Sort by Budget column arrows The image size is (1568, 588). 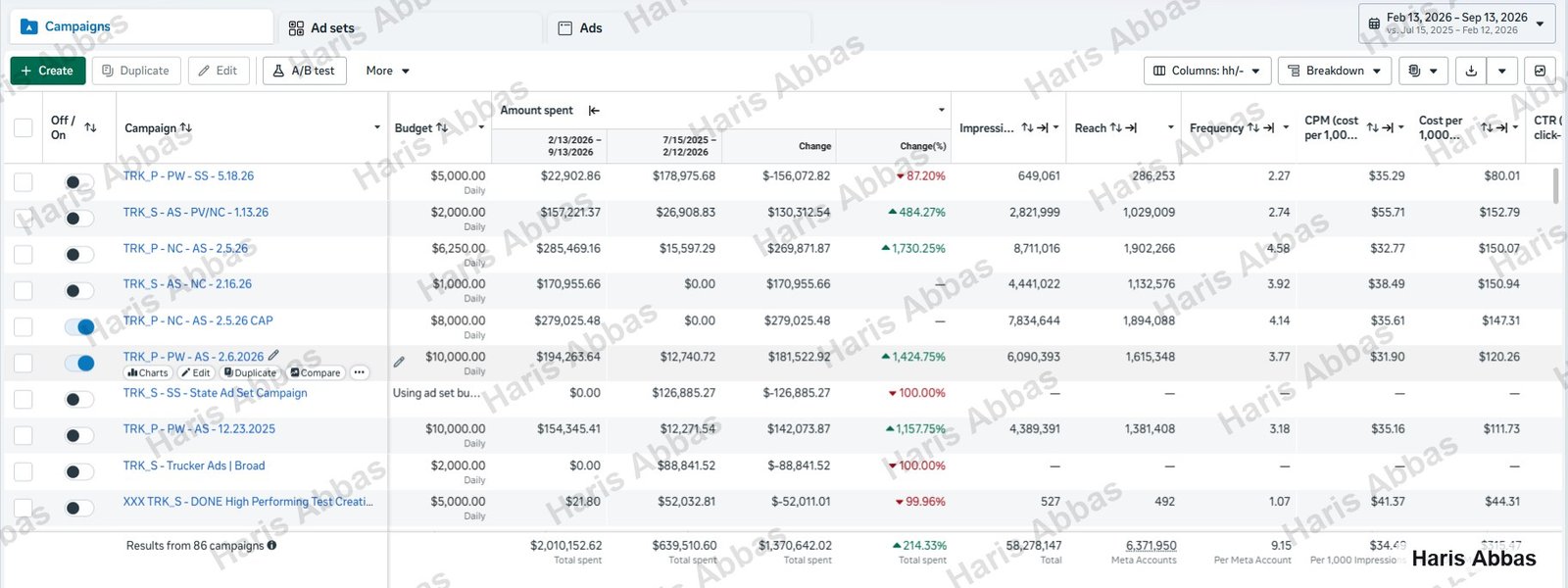(442, 127)
